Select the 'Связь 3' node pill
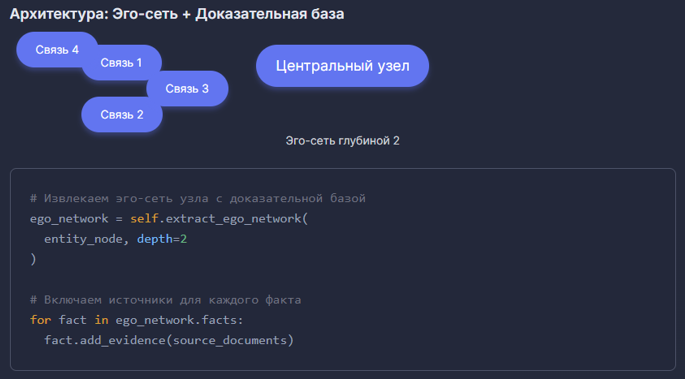This screenshot has width=685, height=379. click(187, 89)
